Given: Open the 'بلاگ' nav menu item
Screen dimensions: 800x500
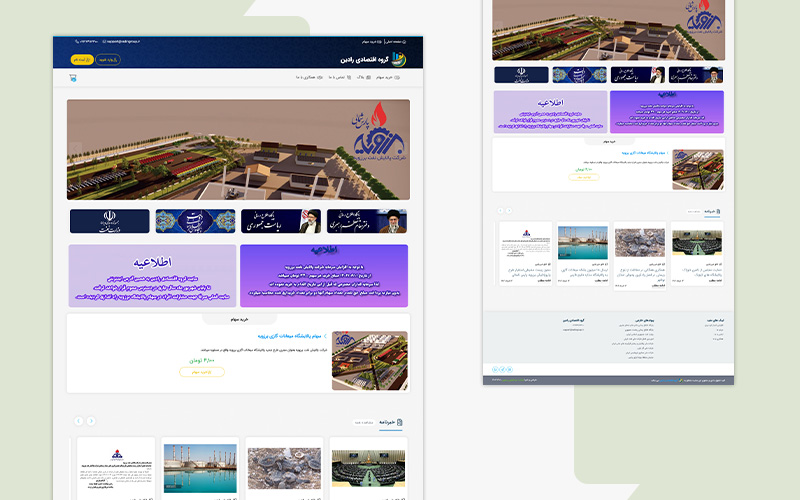Looking at the screenshot, I should coord(364,78).
